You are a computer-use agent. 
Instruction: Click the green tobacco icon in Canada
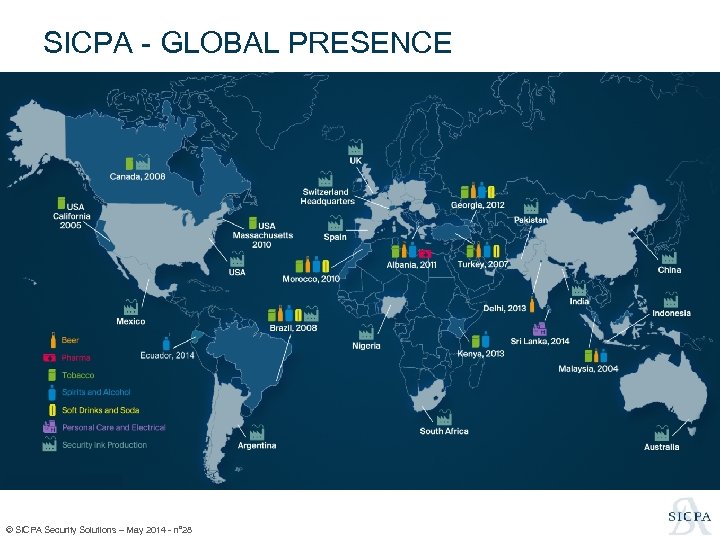point(130,163)
